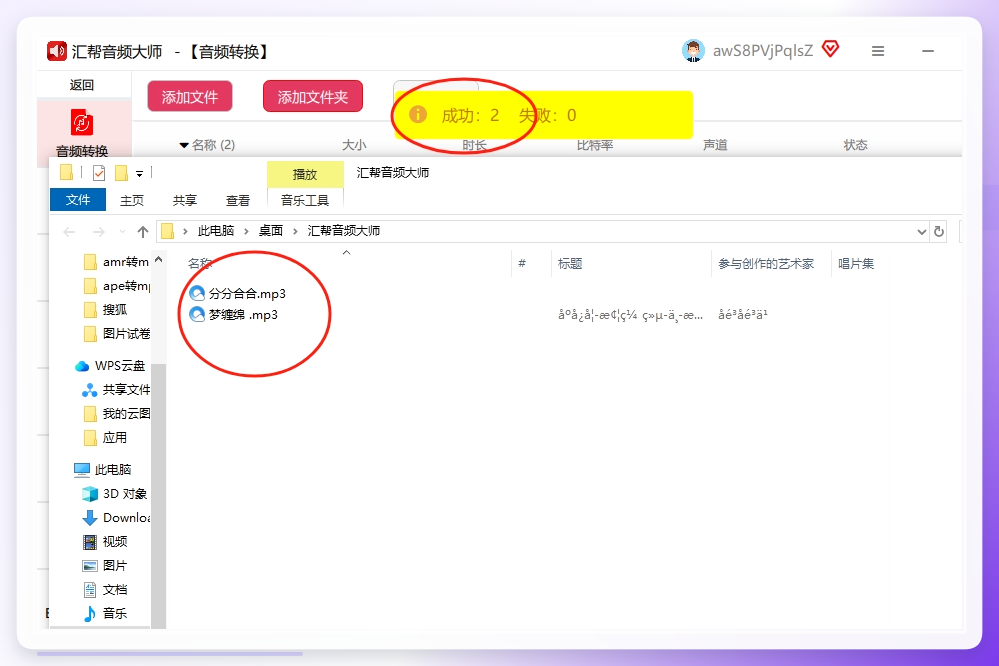Select 共享文件 in navigation pane
The image size is (999, 666).
117,389
